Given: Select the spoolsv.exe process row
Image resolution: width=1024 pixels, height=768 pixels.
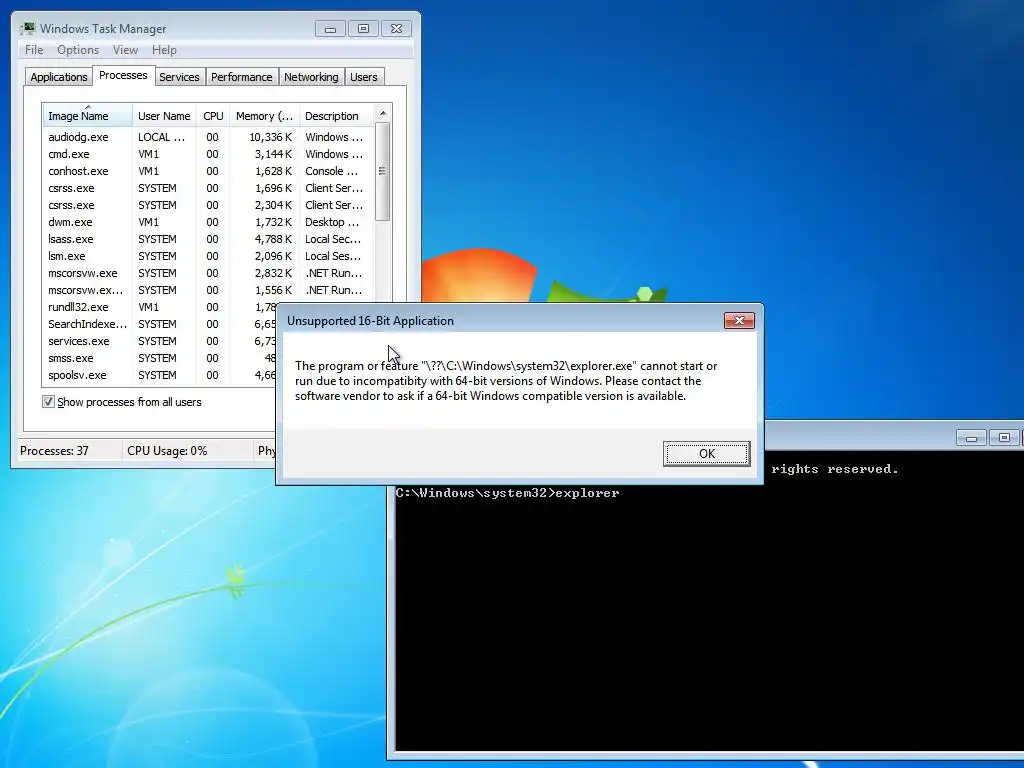Looking at the screenshot, I should (x=160, y=375).
